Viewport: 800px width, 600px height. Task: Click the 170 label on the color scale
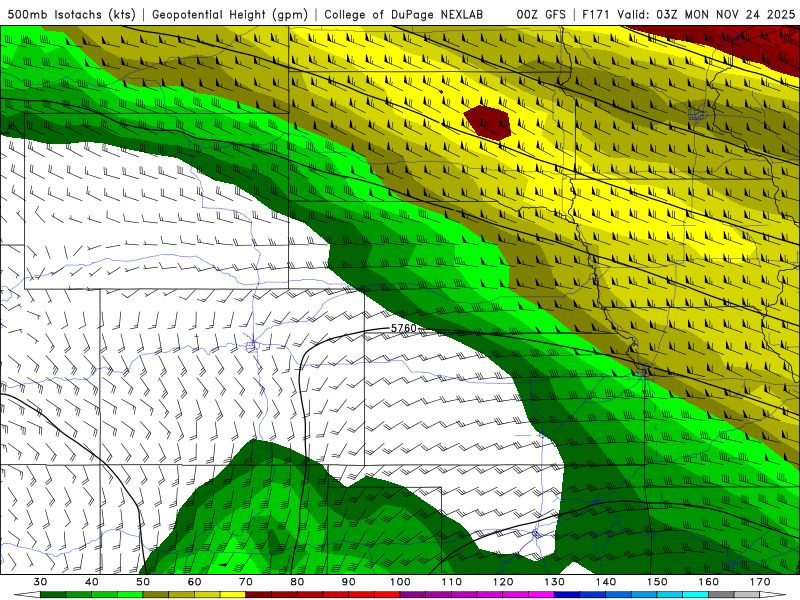click(760, 582)
